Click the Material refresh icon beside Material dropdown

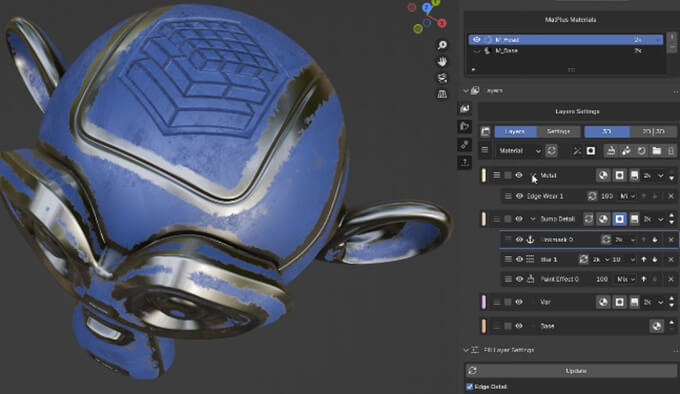(x=551, y=151)
